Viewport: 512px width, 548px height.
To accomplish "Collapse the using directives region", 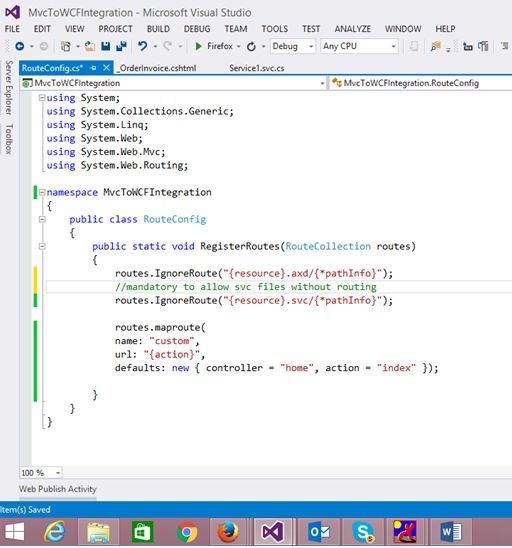I will point(42,98).
